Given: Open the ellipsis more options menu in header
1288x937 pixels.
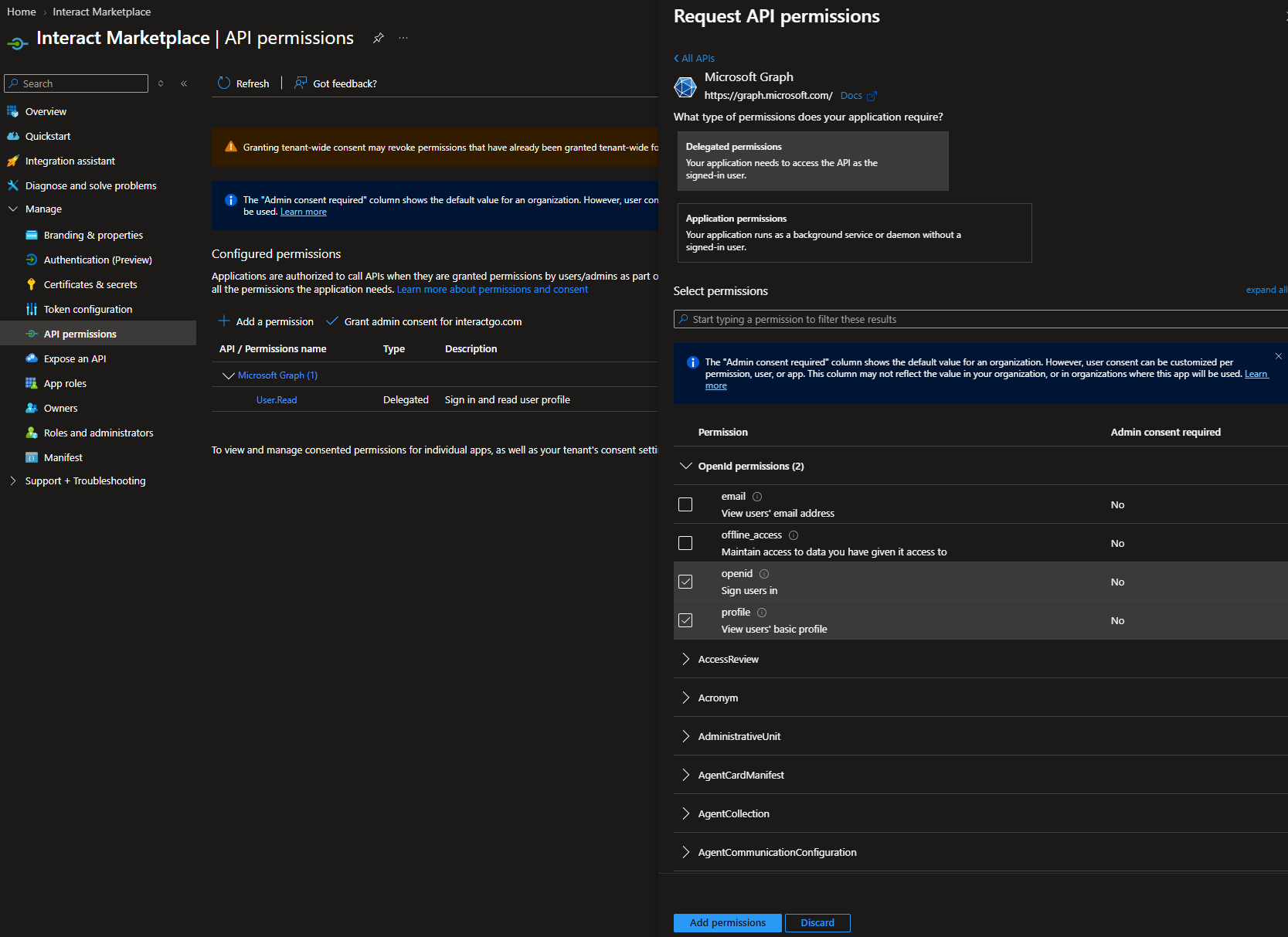Looking at the screenshot, I should [x=403, y=38].
